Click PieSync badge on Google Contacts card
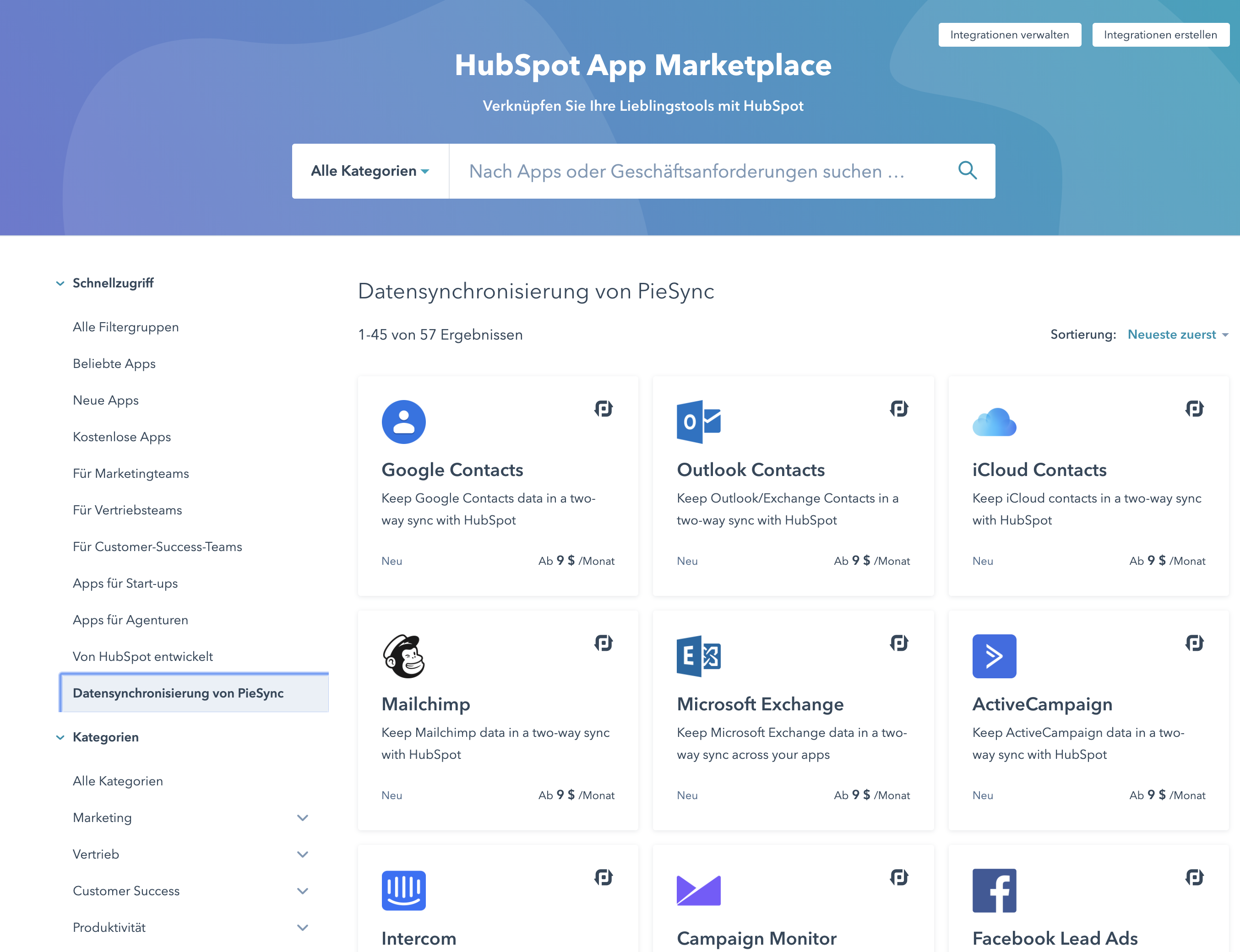Screen dimensions: 1240x952 [604, 409]
